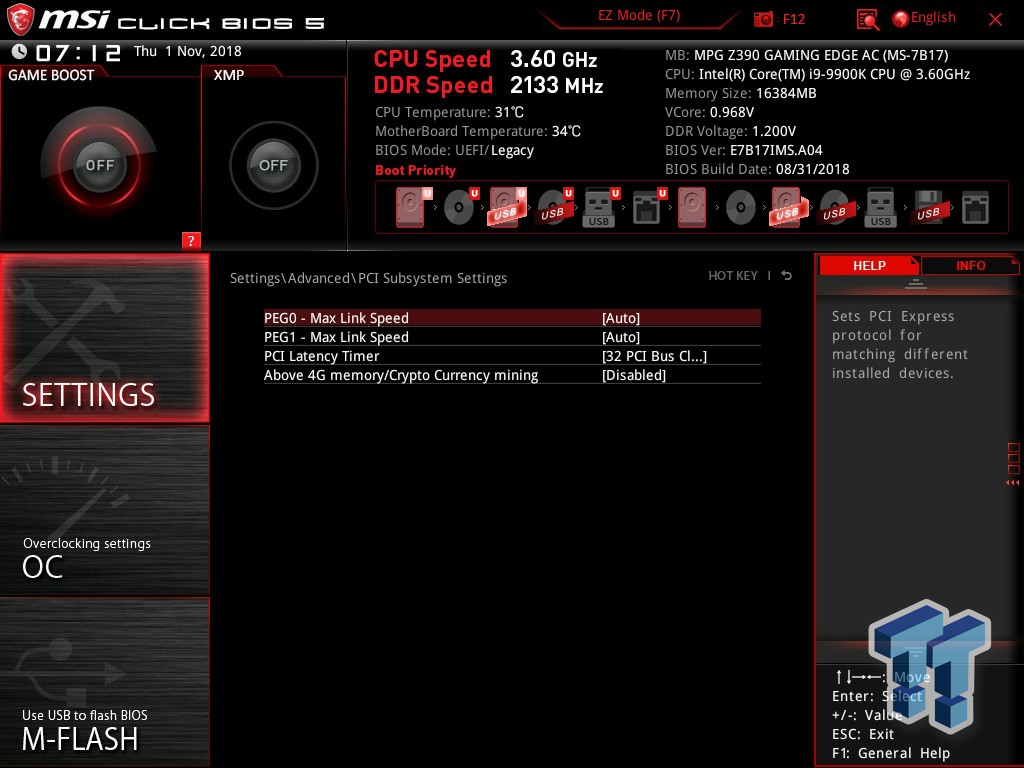Toggle the XMP profile button

(273, 165)
